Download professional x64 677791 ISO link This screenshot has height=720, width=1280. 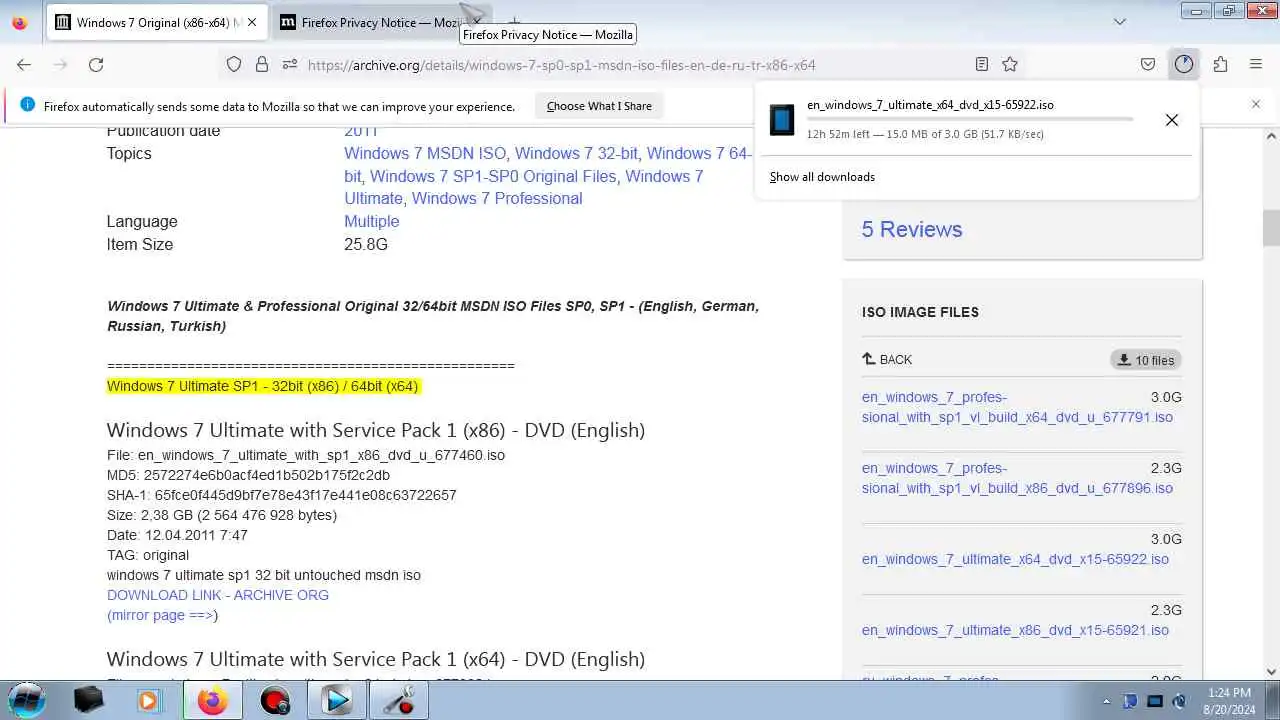coord(1017,407)
